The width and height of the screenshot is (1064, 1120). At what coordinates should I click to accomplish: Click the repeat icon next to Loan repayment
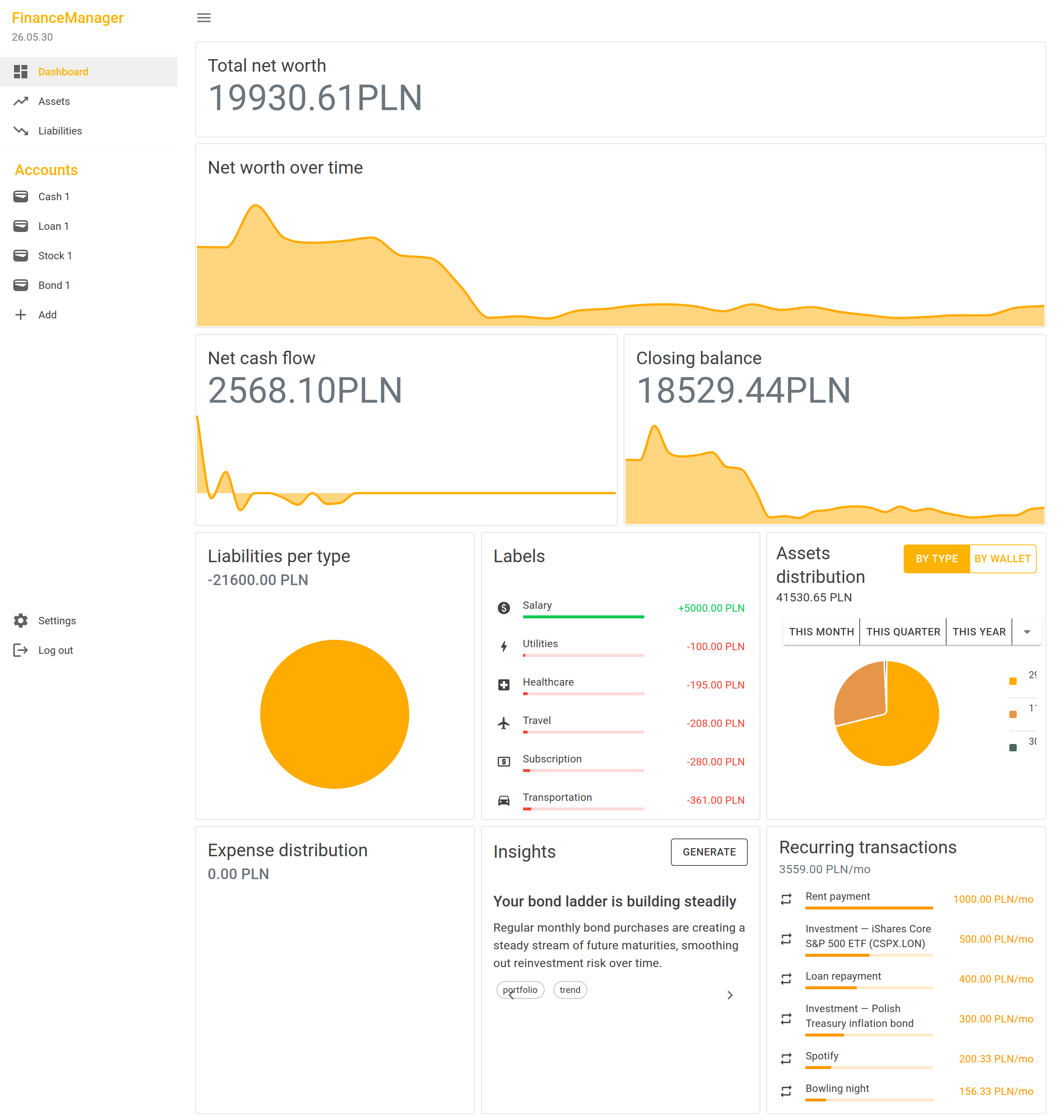click(786, 979)
